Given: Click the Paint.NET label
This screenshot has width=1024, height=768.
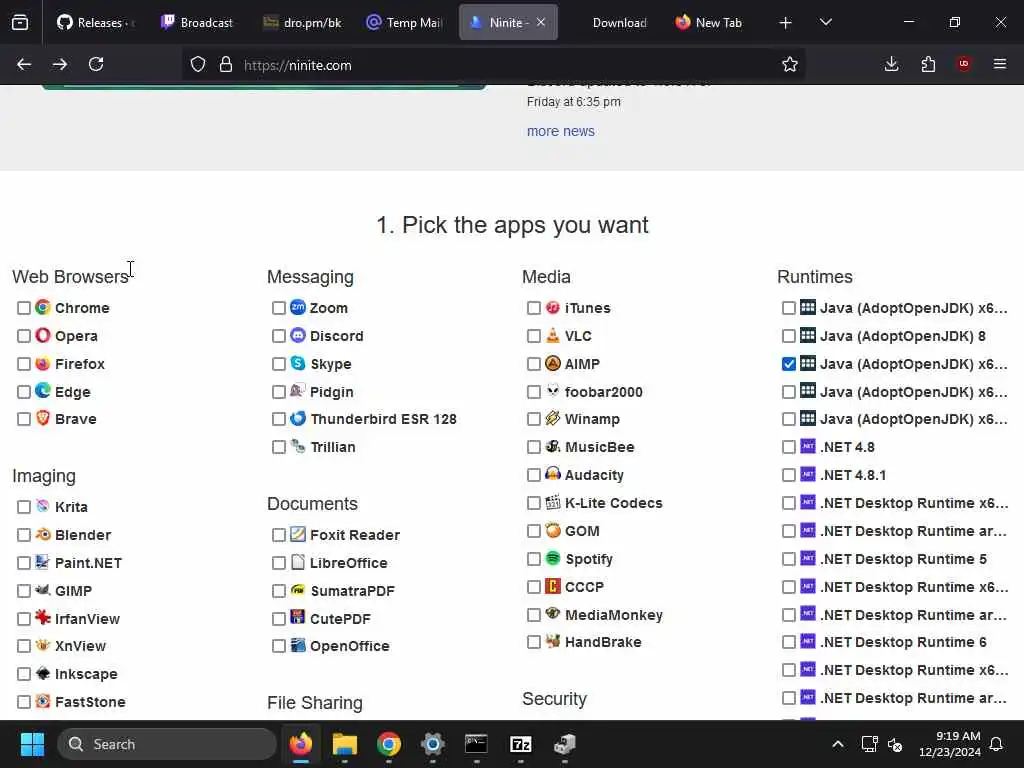Looking at the screenshot, I should [x=88, y=562].
